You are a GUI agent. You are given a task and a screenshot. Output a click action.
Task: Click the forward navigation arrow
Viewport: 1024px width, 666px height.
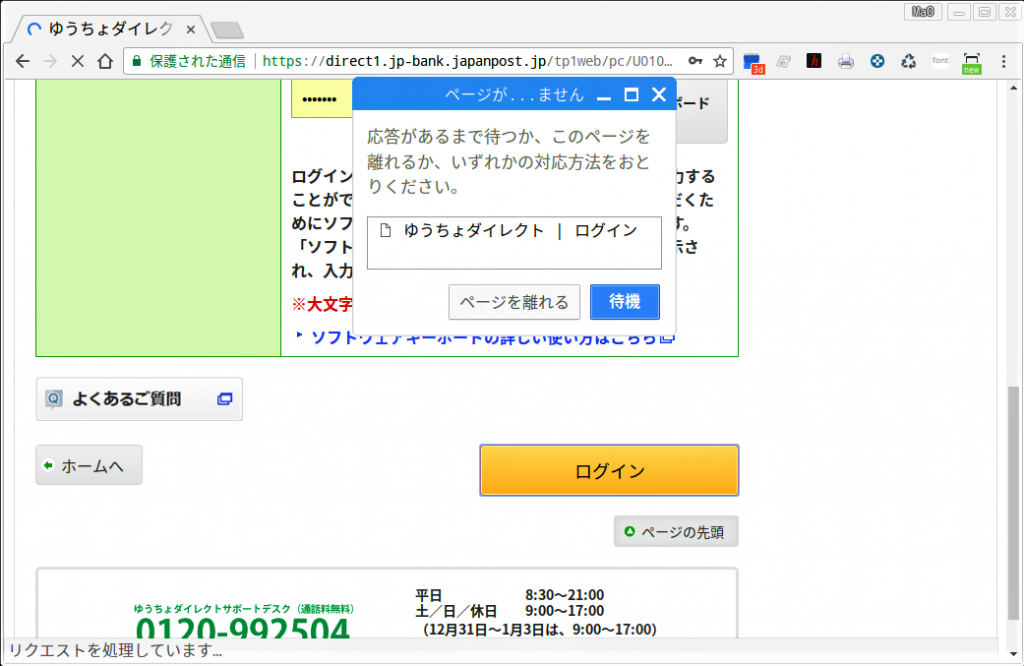50,61
